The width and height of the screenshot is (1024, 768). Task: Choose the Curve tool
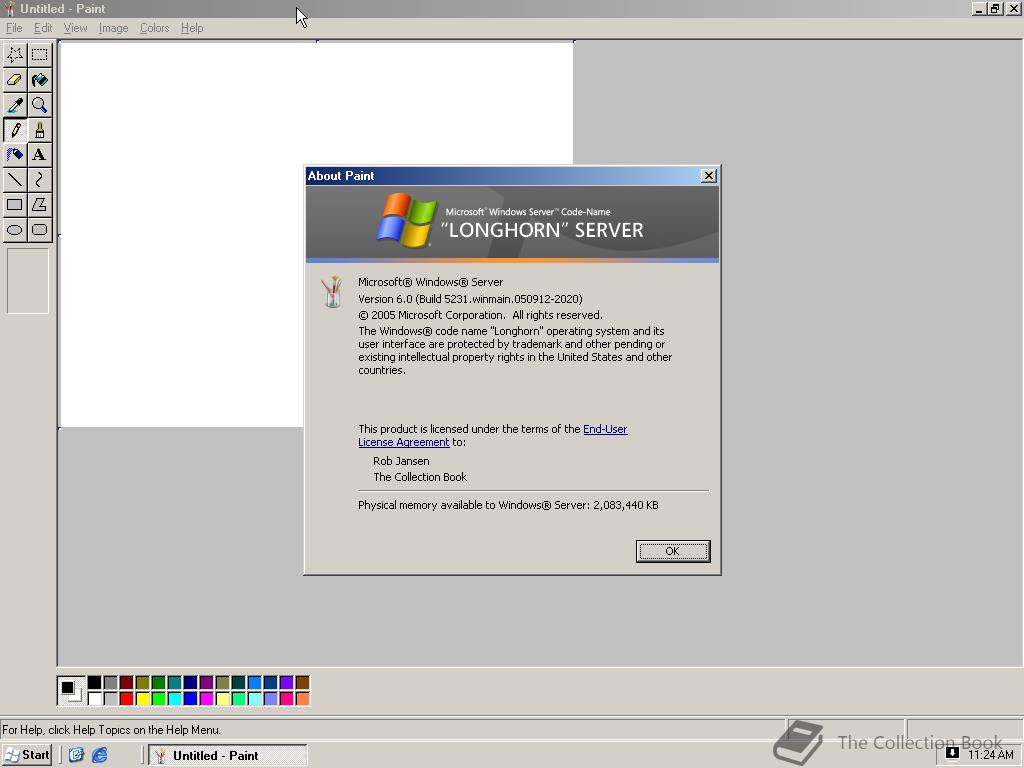pyautogui.click(x=40, y=180)
